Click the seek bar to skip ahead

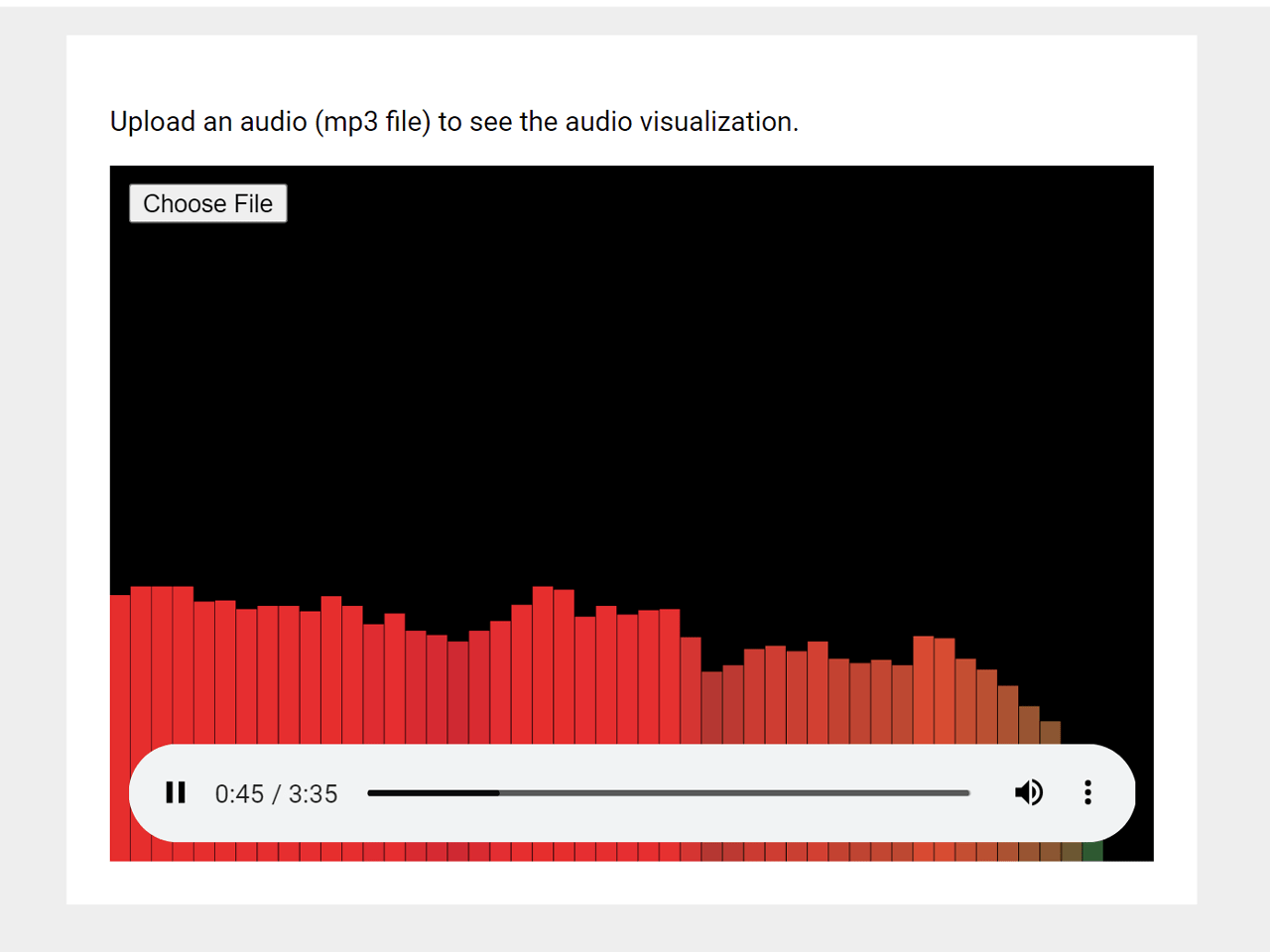(x=744, y=792)
